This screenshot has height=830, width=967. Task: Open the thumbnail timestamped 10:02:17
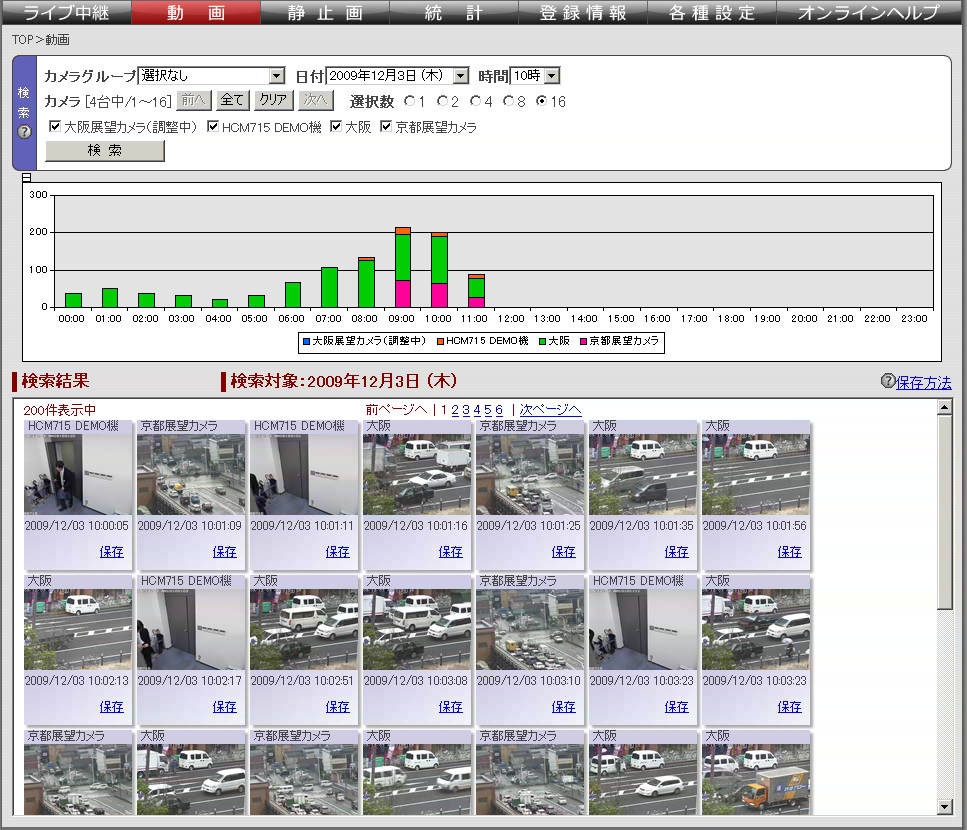(x=191, y=630)
